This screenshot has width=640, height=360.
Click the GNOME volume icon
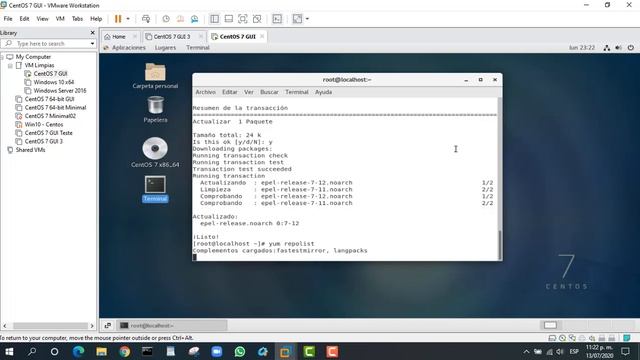[619, 48]
